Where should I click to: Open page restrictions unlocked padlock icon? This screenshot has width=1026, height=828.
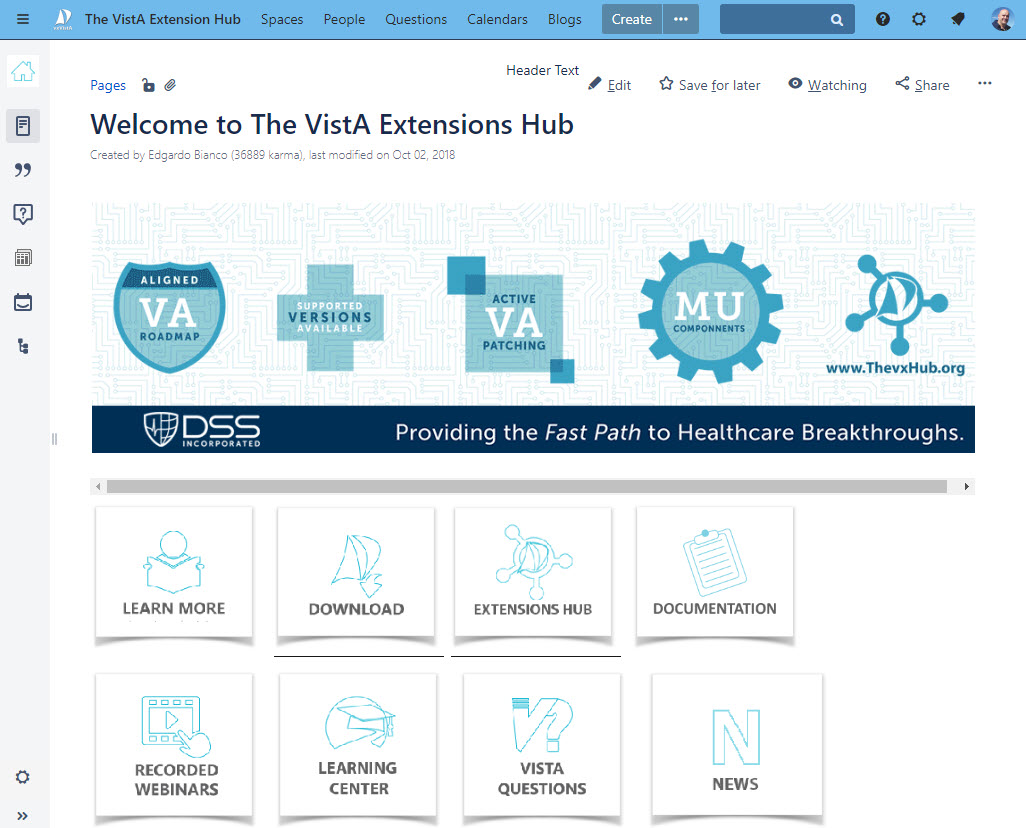coord(149,85)
